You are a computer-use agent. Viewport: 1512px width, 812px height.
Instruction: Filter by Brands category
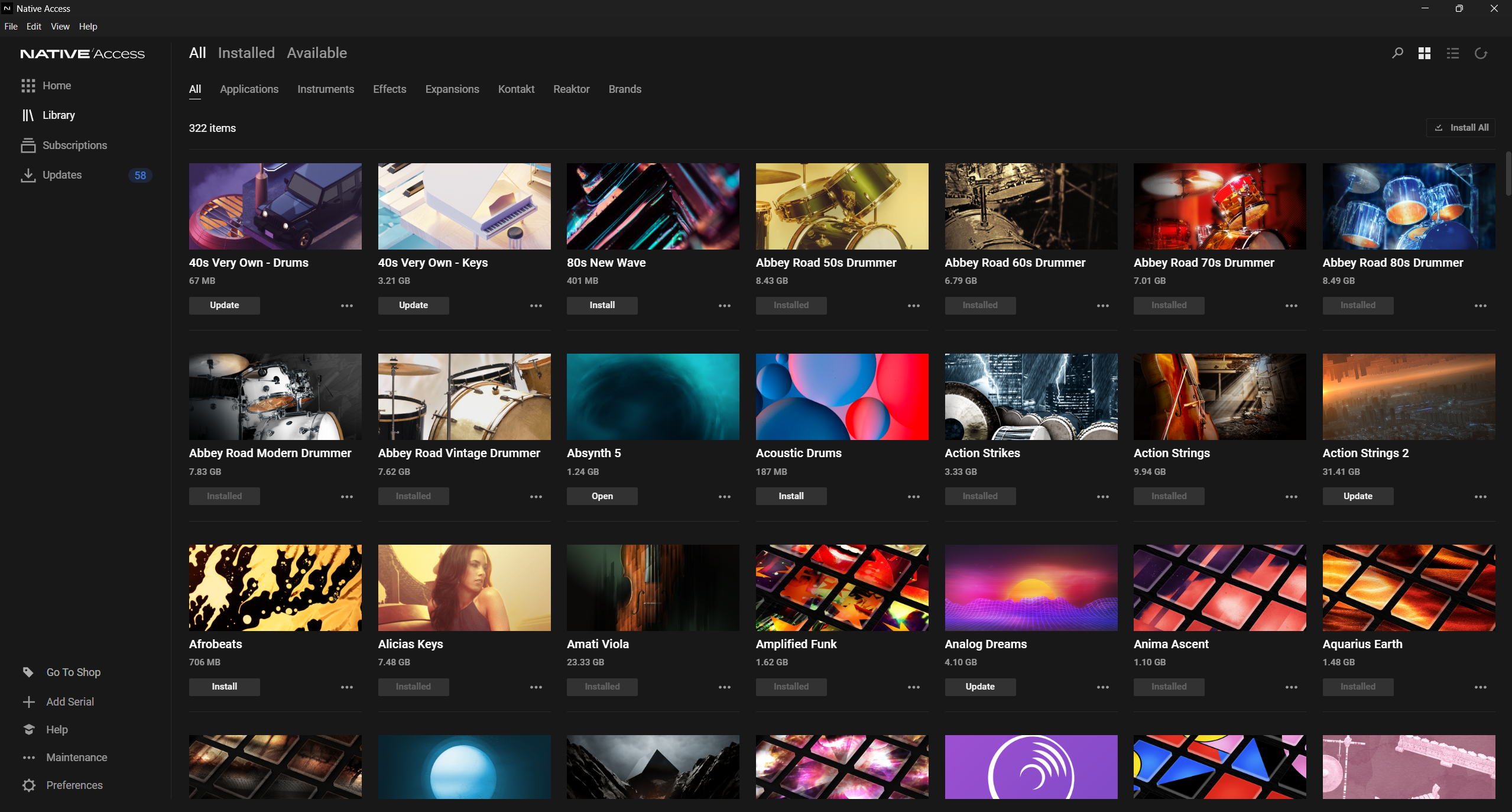pos(625,89)
